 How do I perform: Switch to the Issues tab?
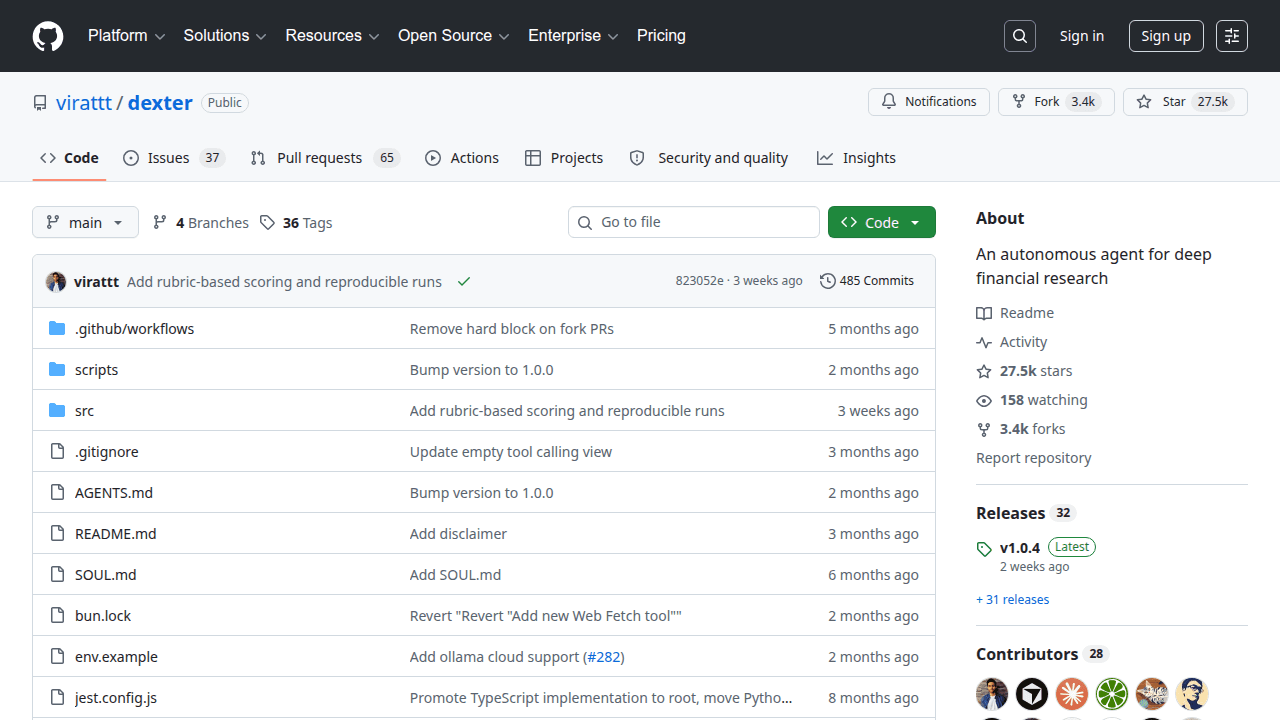pos(174,158)
